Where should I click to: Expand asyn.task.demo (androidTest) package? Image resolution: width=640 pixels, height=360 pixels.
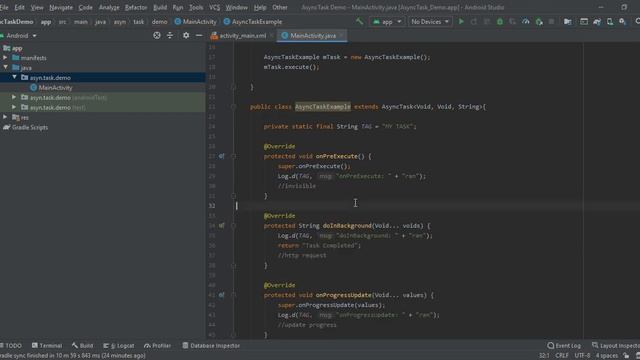click(x=14, y=97)
